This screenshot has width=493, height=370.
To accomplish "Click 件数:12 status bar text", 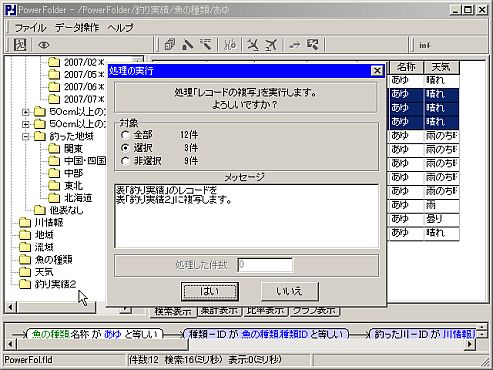I will coord(144,360).
